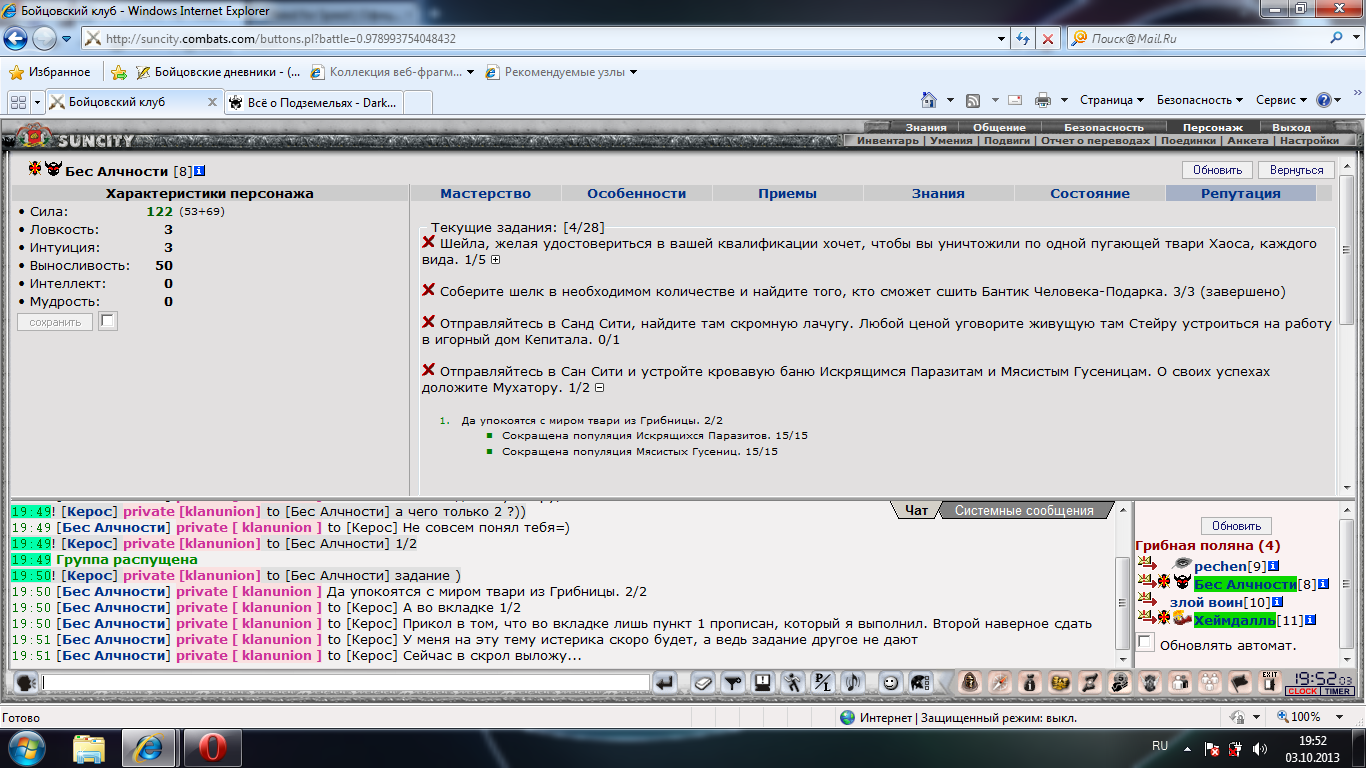Click the P/L translit icon
The width and height of the screenshot is (1366, 768).
tap(823, 683)
